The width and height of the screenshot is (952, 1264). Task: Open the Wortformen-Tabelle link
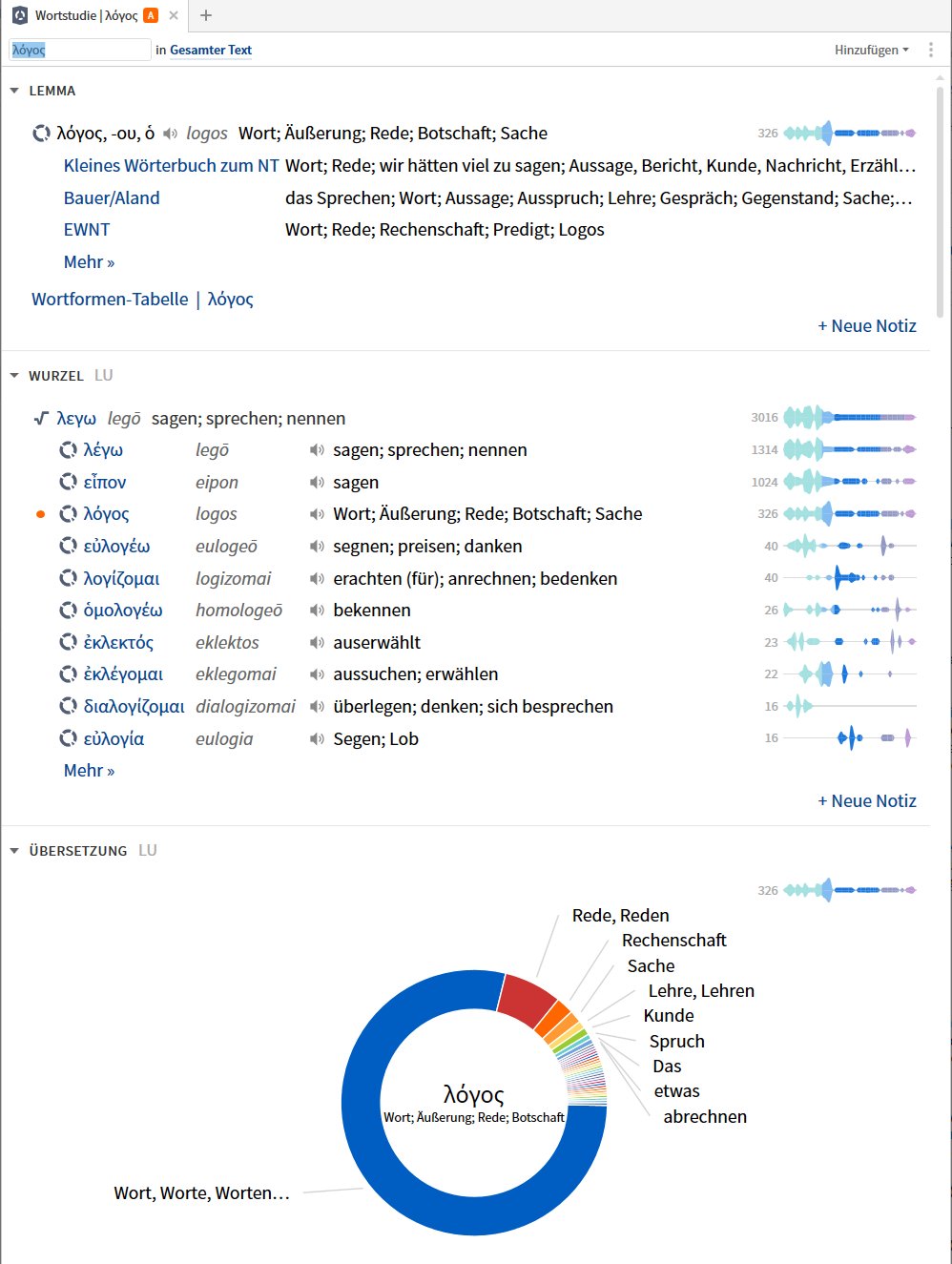click(x=110, y=300)
